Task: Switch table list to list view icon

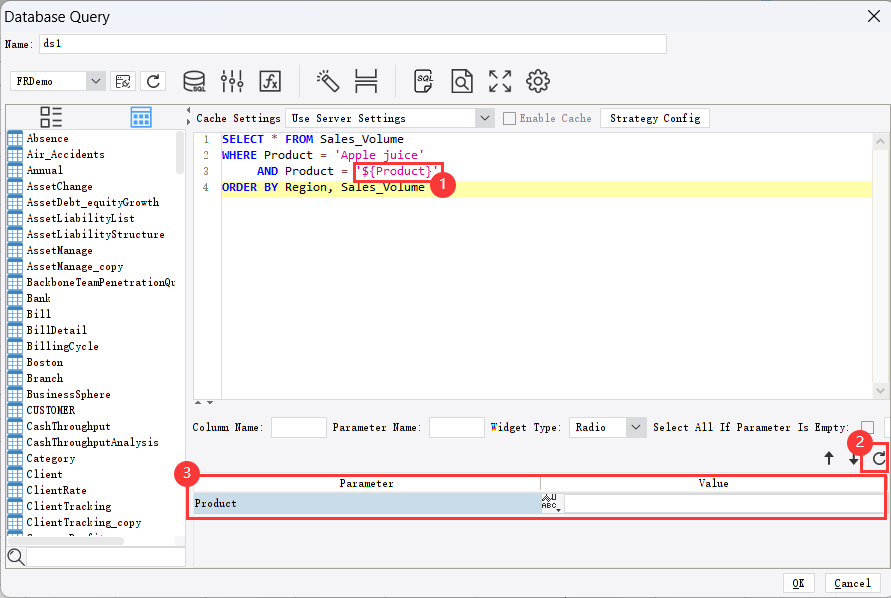Action: [x=51, y=117]
